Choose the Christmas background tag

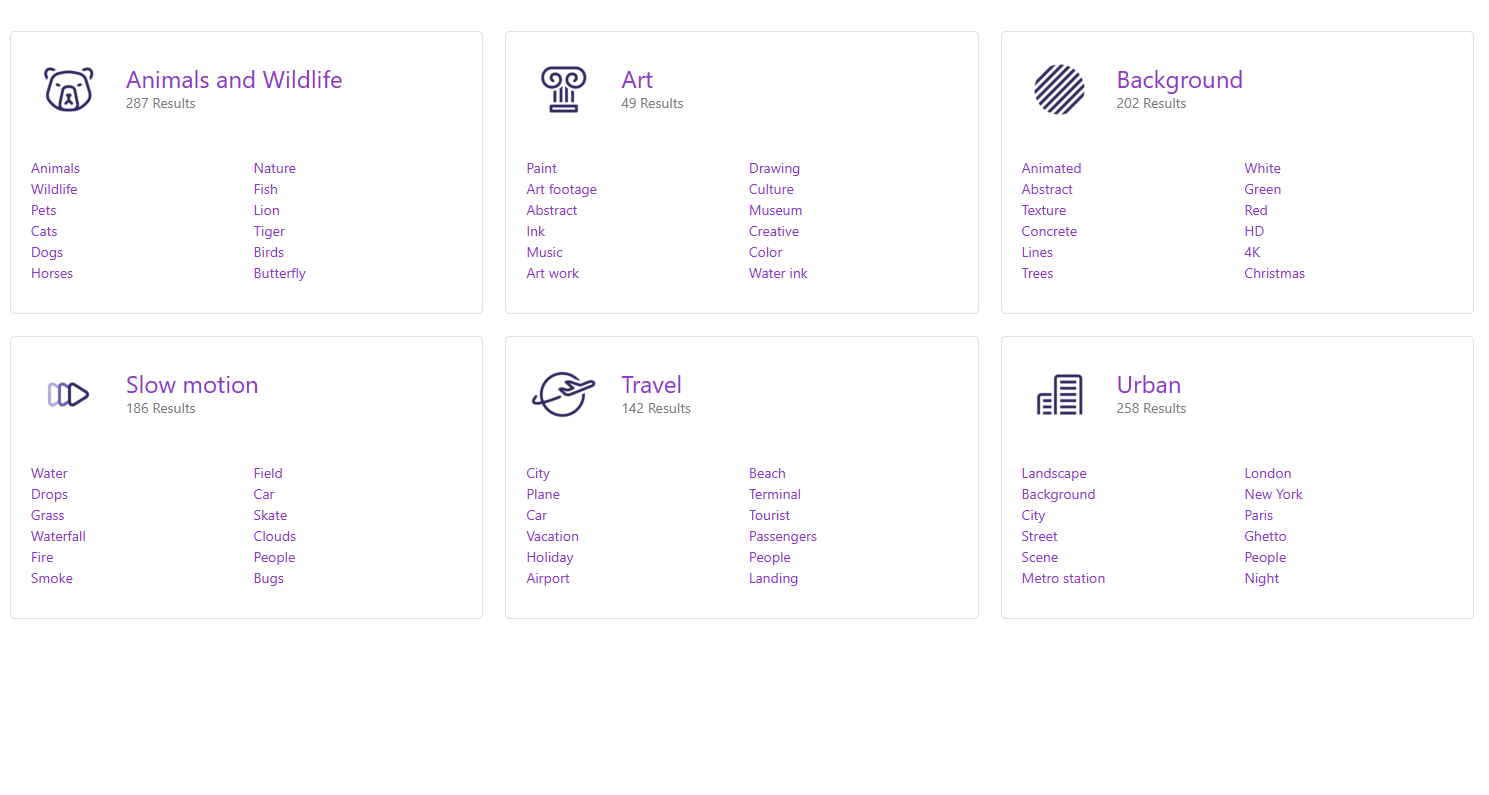[x=1274, y=273]
